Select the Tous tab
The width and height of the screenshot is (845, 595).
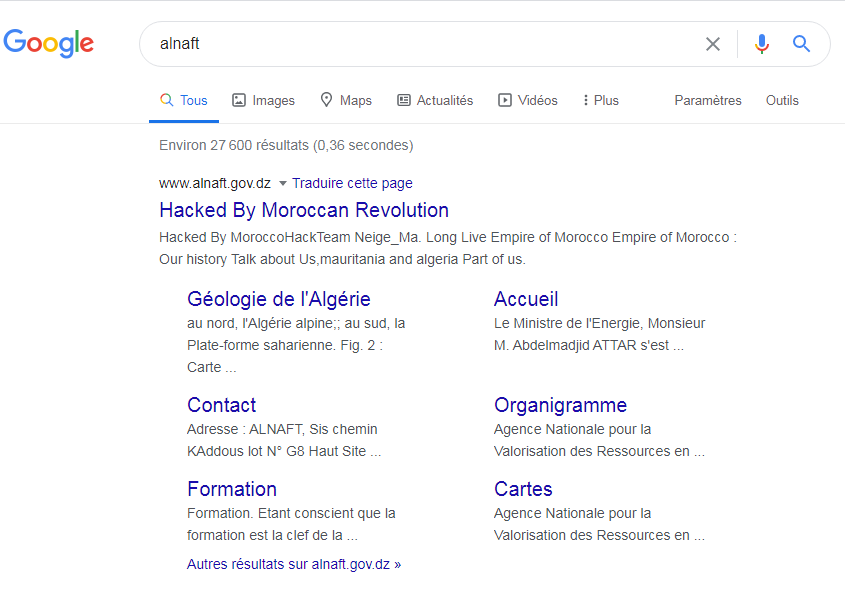tap(184, 100)
